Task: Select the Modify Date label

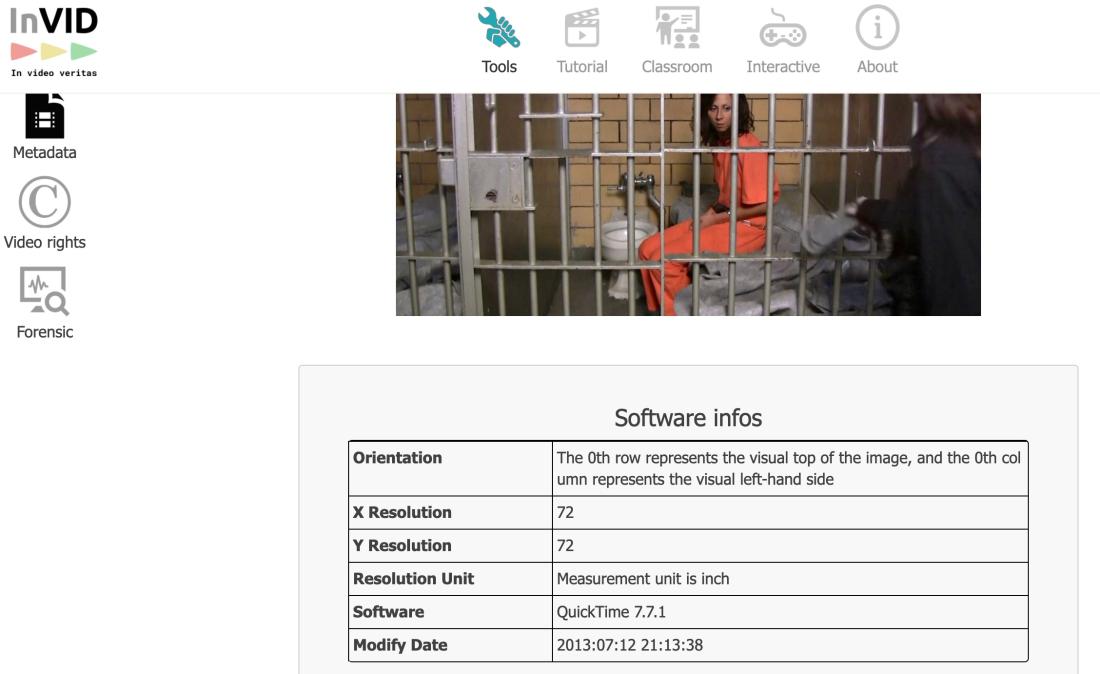Action: (x=400, y=645)
